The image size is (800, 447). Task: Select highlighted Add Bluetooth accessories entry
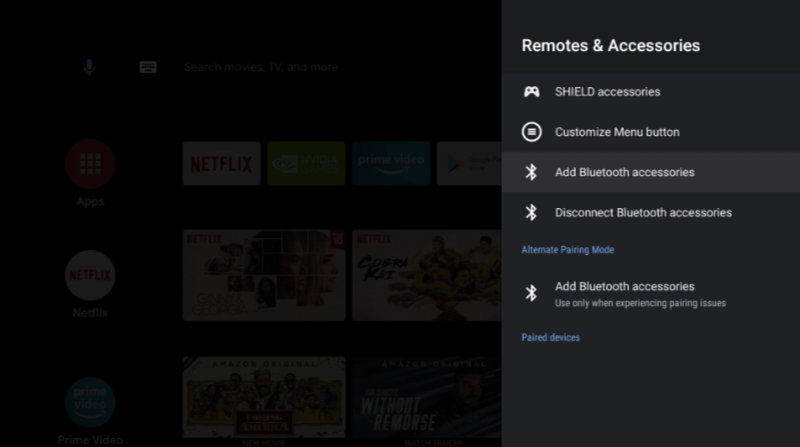click(x=651, y=172)
